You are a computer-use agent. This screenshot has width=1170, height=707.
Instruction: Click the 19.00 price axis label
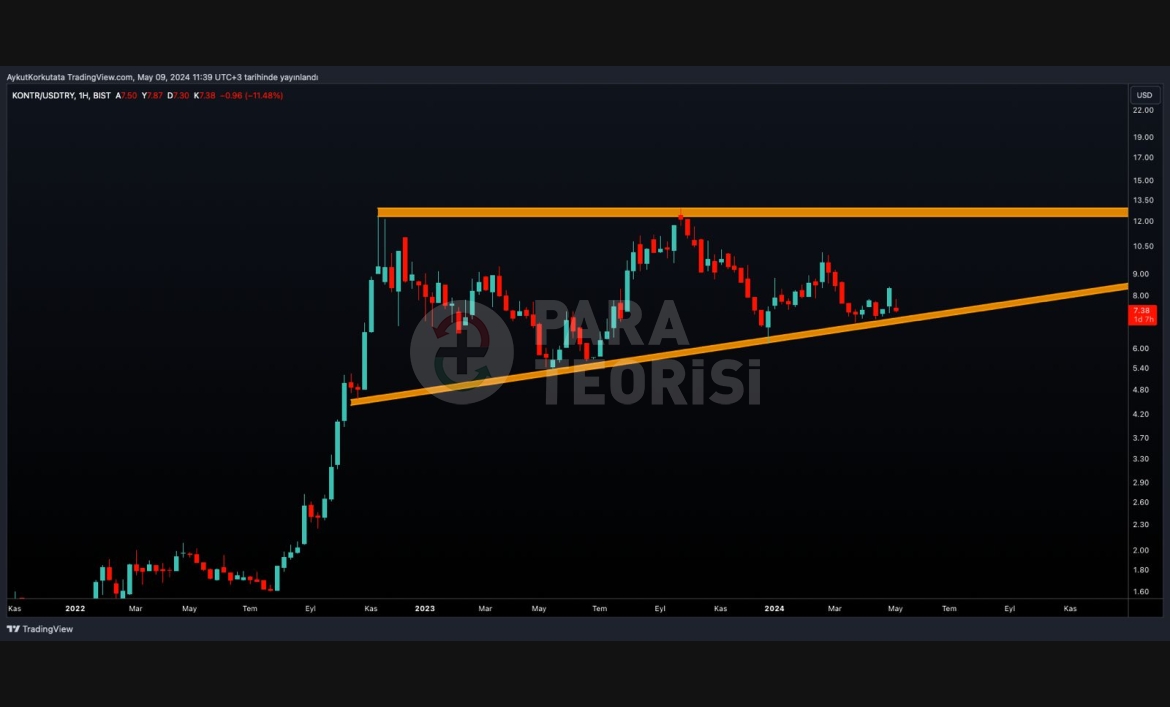pyautogui.click(x=1143, y=137)
